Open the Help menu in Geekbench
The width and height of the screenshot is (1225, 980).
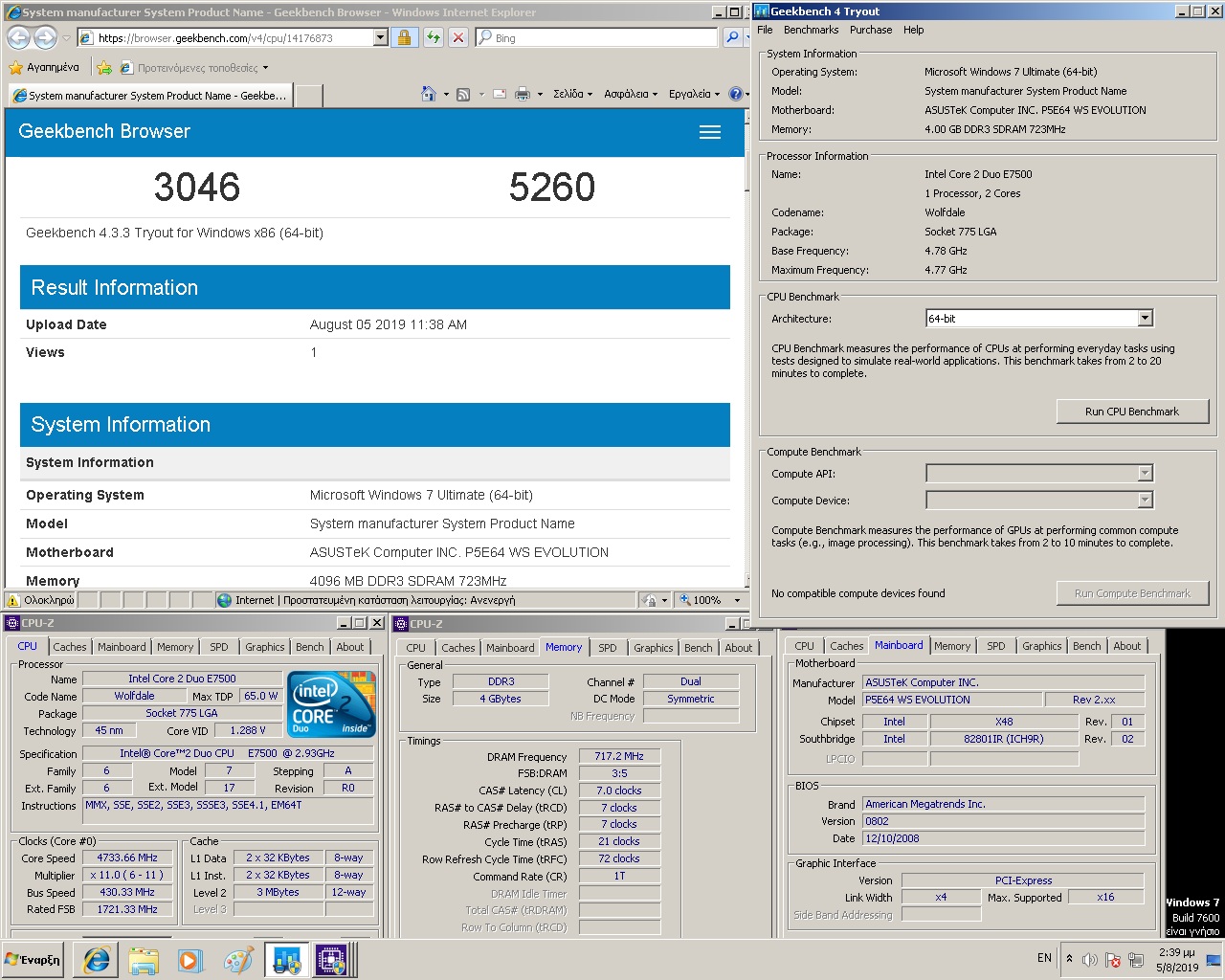pyautogui.click(x=914, y=30)
